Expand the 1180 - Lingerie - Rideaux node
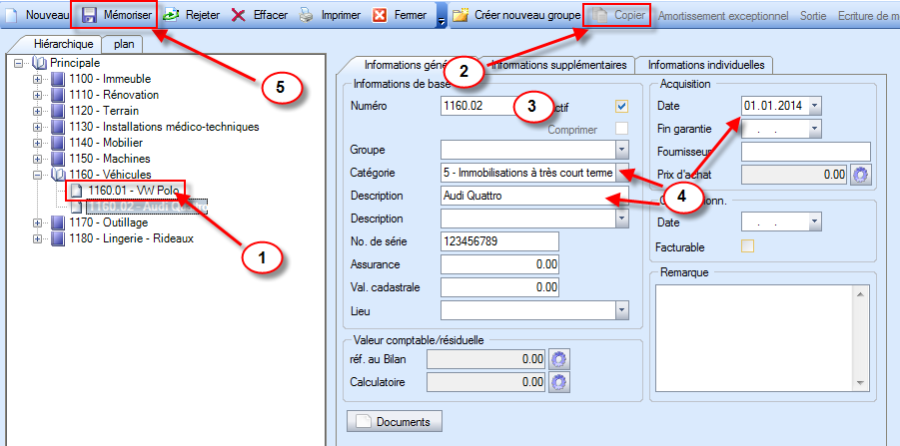900x446 pixels. (x=38, y=238)
